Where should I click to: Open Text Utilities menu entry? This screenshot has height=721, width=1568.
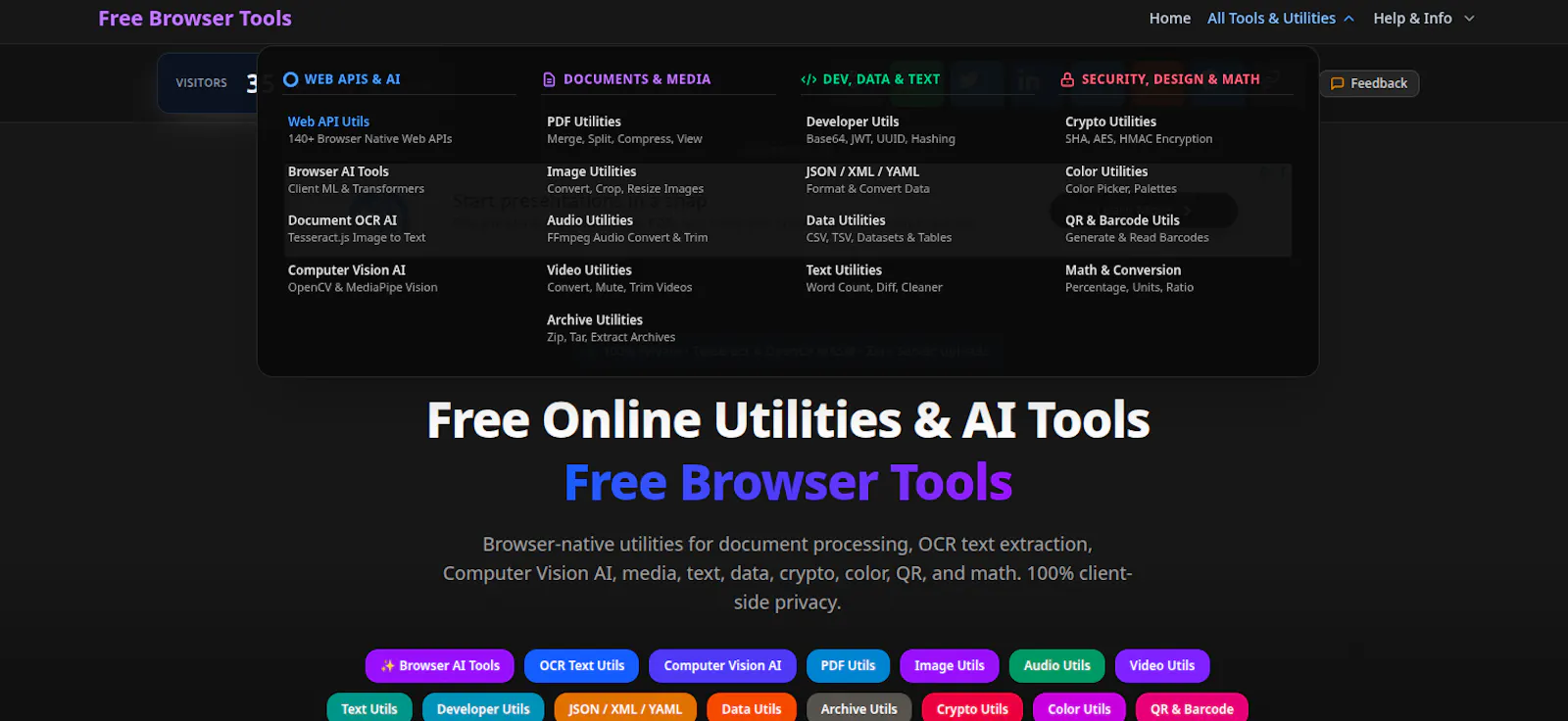click(874, 278)
